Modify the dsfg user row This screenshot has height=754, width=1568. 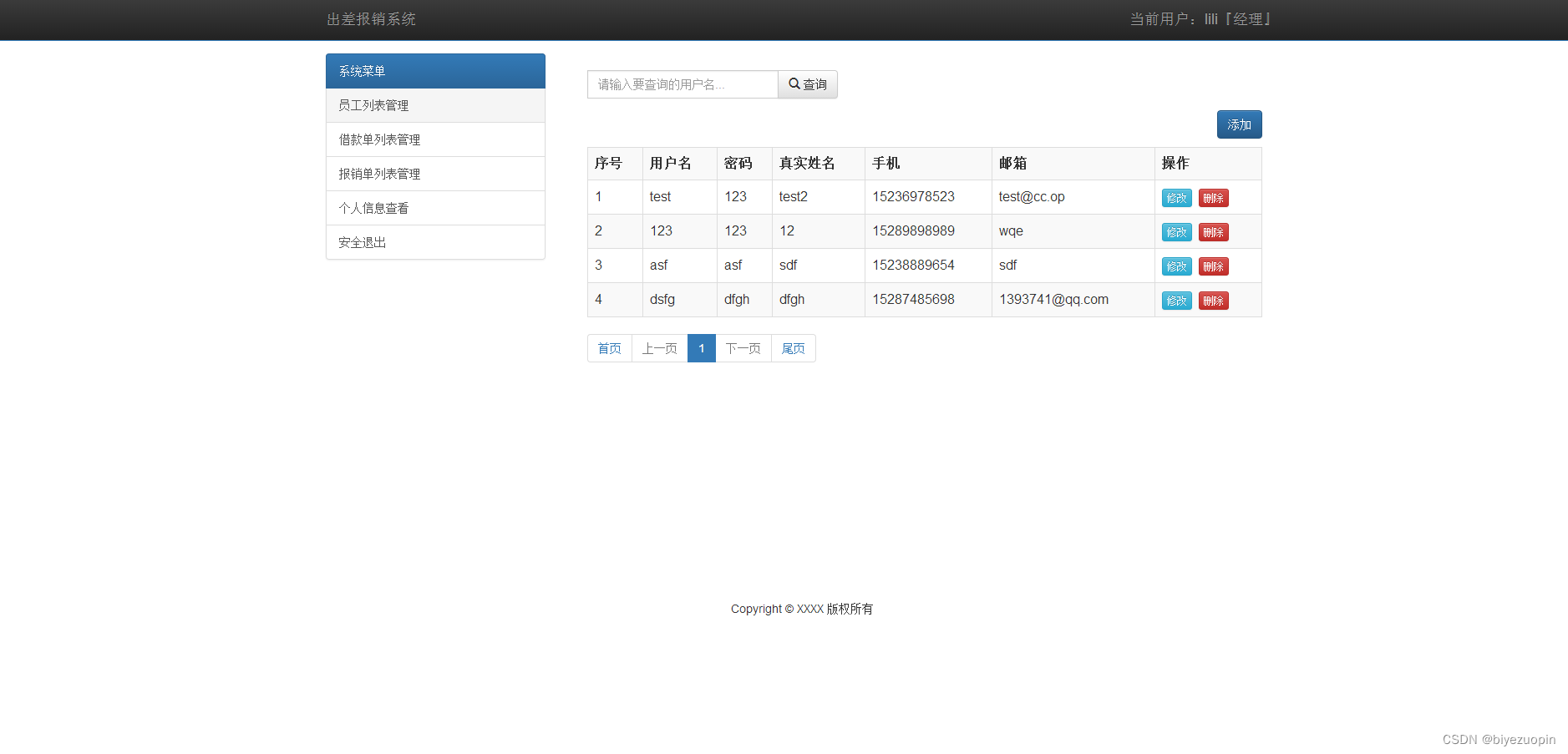tap(1176, 301)
